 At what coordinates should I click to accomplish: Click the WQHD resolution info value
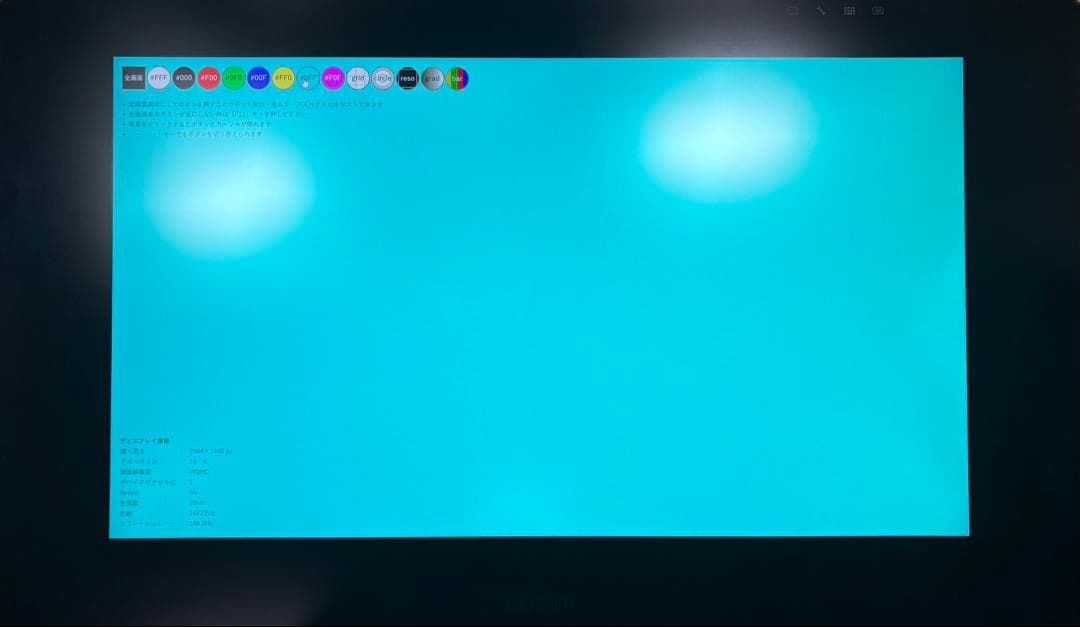pos(199,471)
